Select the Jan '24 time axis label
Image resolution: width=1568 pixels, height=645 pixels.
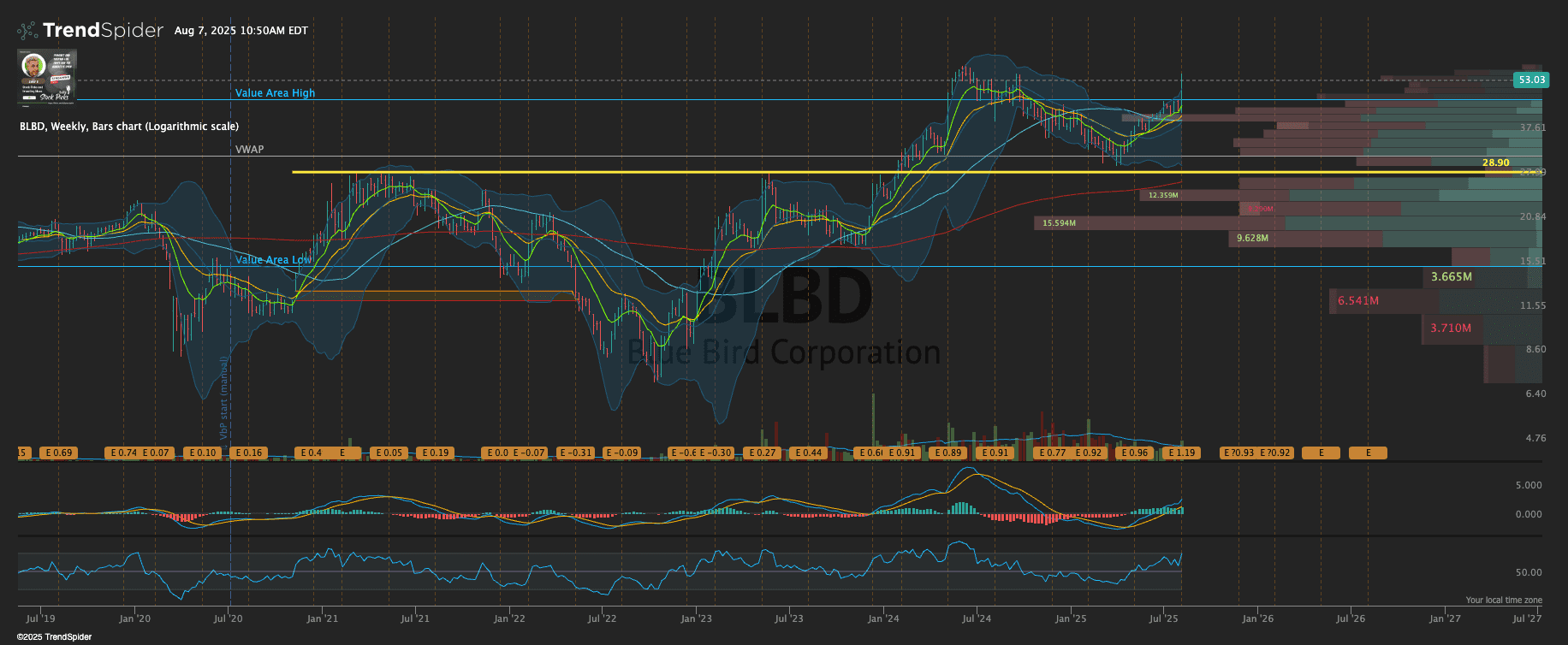point(883,618)
